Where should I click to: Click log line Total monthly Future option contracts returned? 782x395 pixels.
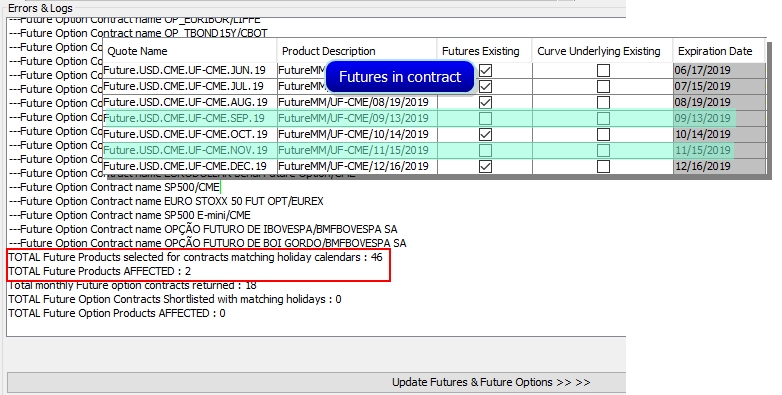point(133,285)
